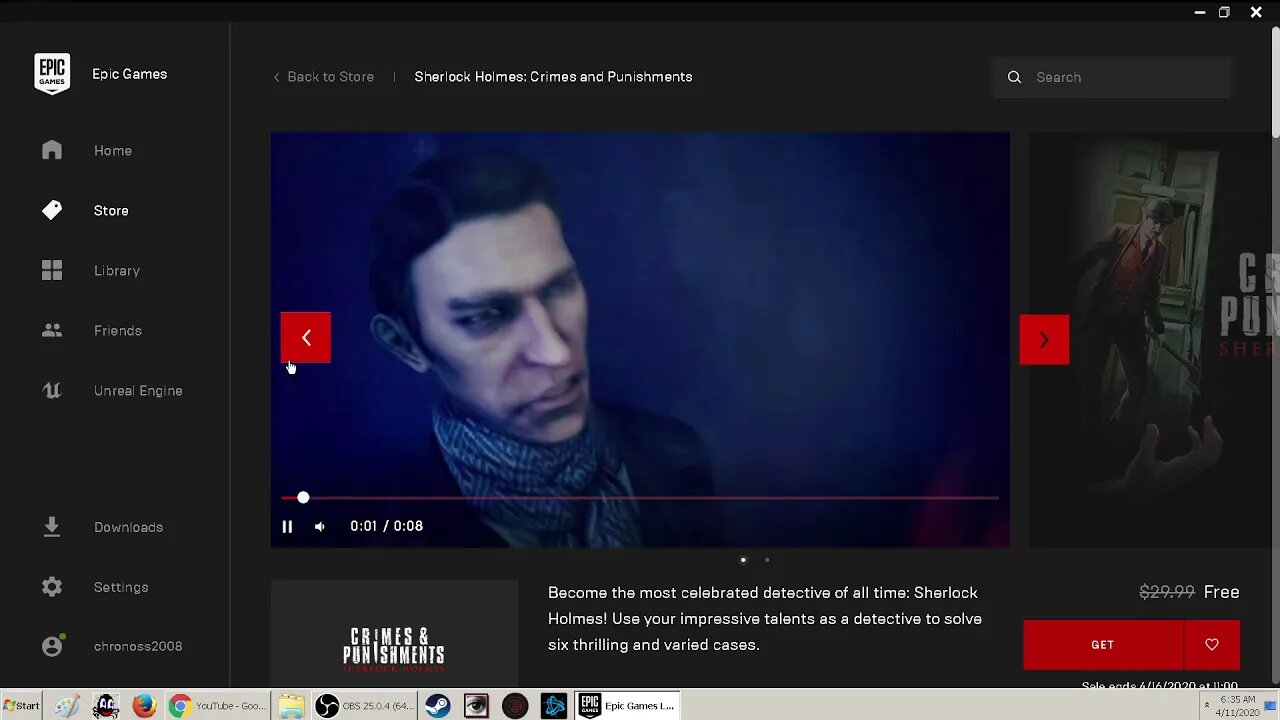Select the Store tag icon
The height and width of the screenshot is (720, 1280).
pos(52,210)
